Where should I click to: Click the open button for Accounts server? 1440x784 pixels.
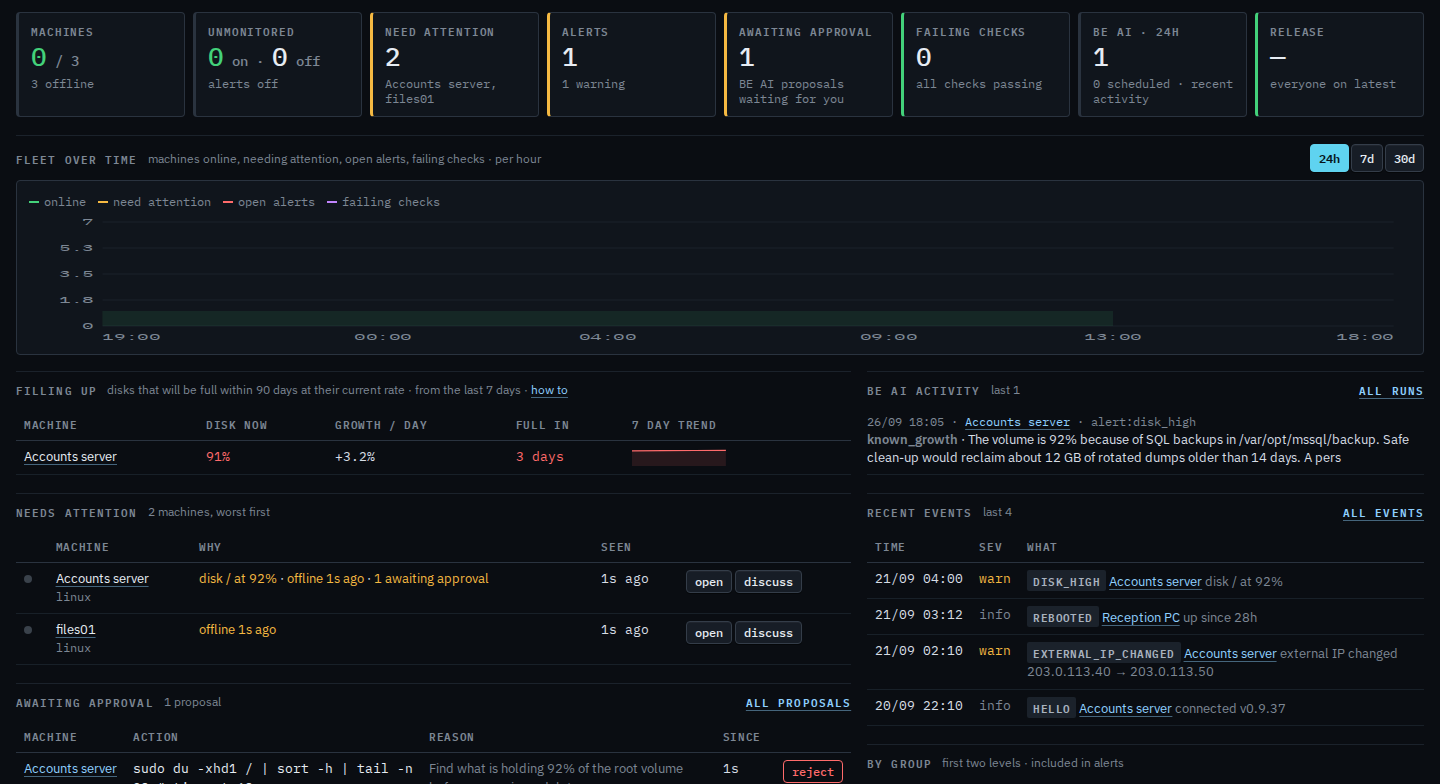pos(709,581)
